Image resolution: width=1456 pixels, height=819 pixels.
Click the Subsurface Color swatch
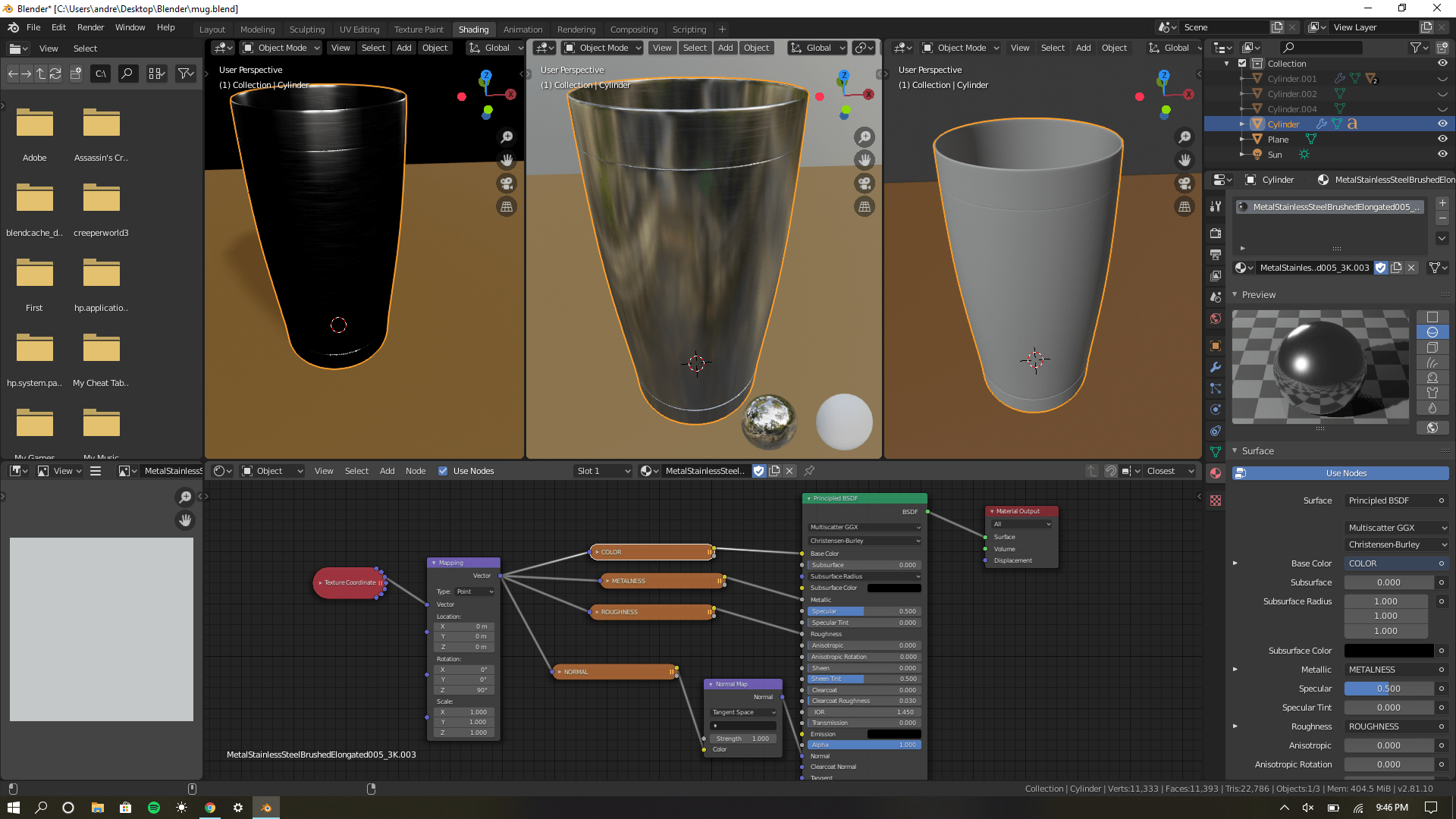1388,651
